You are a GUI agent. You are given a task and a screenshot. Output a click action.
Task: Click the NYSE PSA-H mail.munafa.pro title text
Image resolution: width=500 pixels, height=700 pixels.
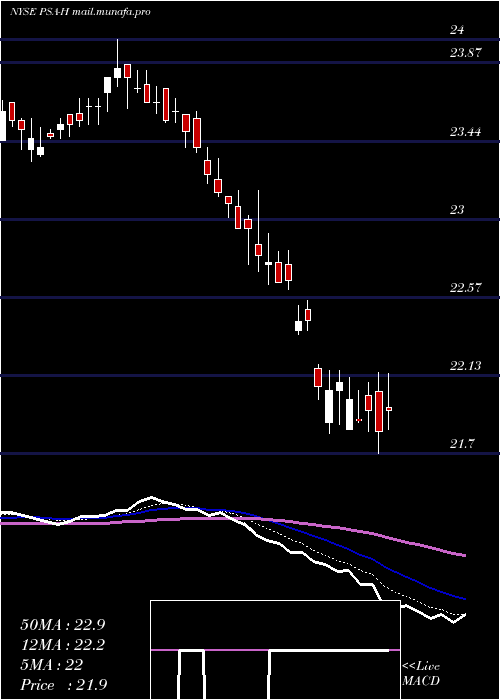80,12
